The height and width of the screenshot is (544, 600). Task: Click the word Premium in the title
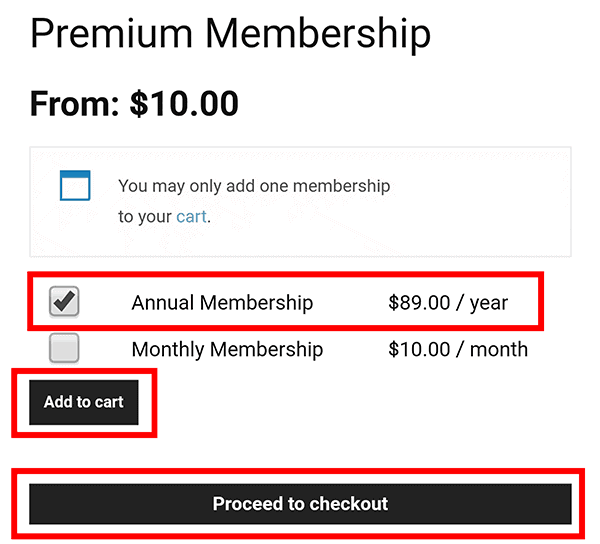[x=111, y=34]
